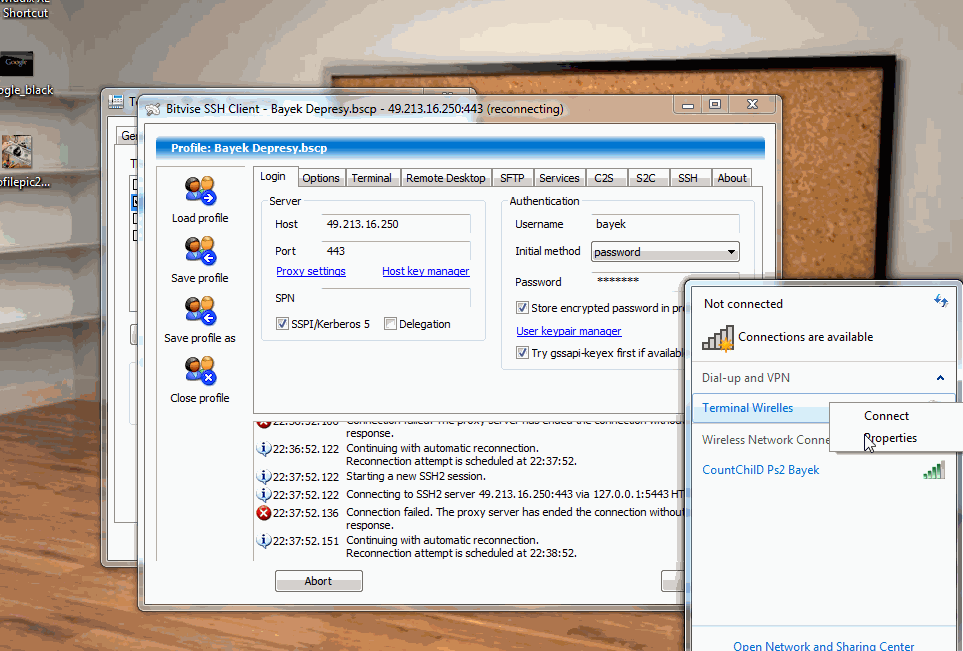963x651 pixels.
Task: Click the Abort button
Action: pyautogui.click(x=319, y=581)
